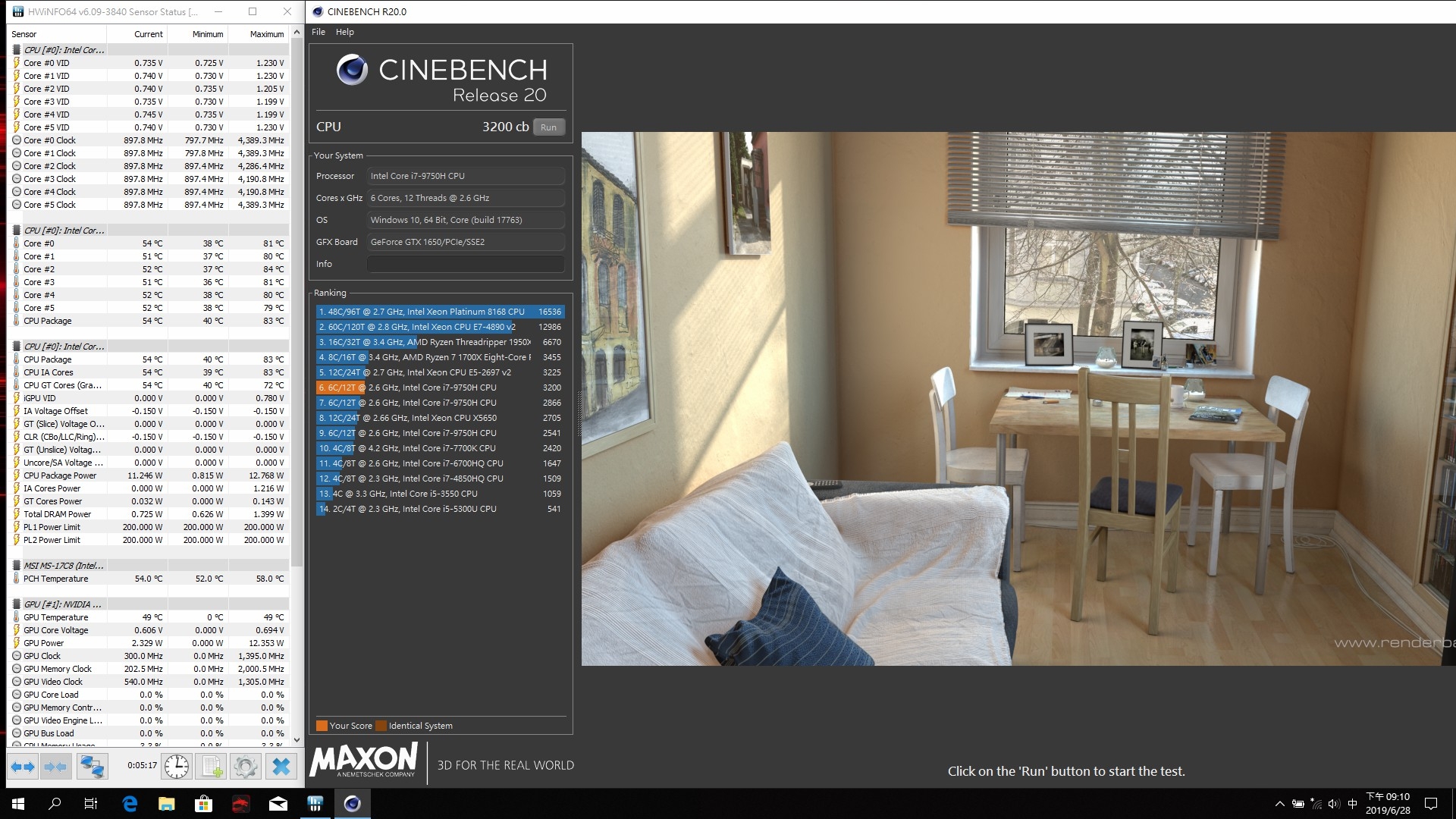This screenshot has height=819, width=1456.
Task: Click the HWiNFO taskbar icon
Action: click(315, 804)
